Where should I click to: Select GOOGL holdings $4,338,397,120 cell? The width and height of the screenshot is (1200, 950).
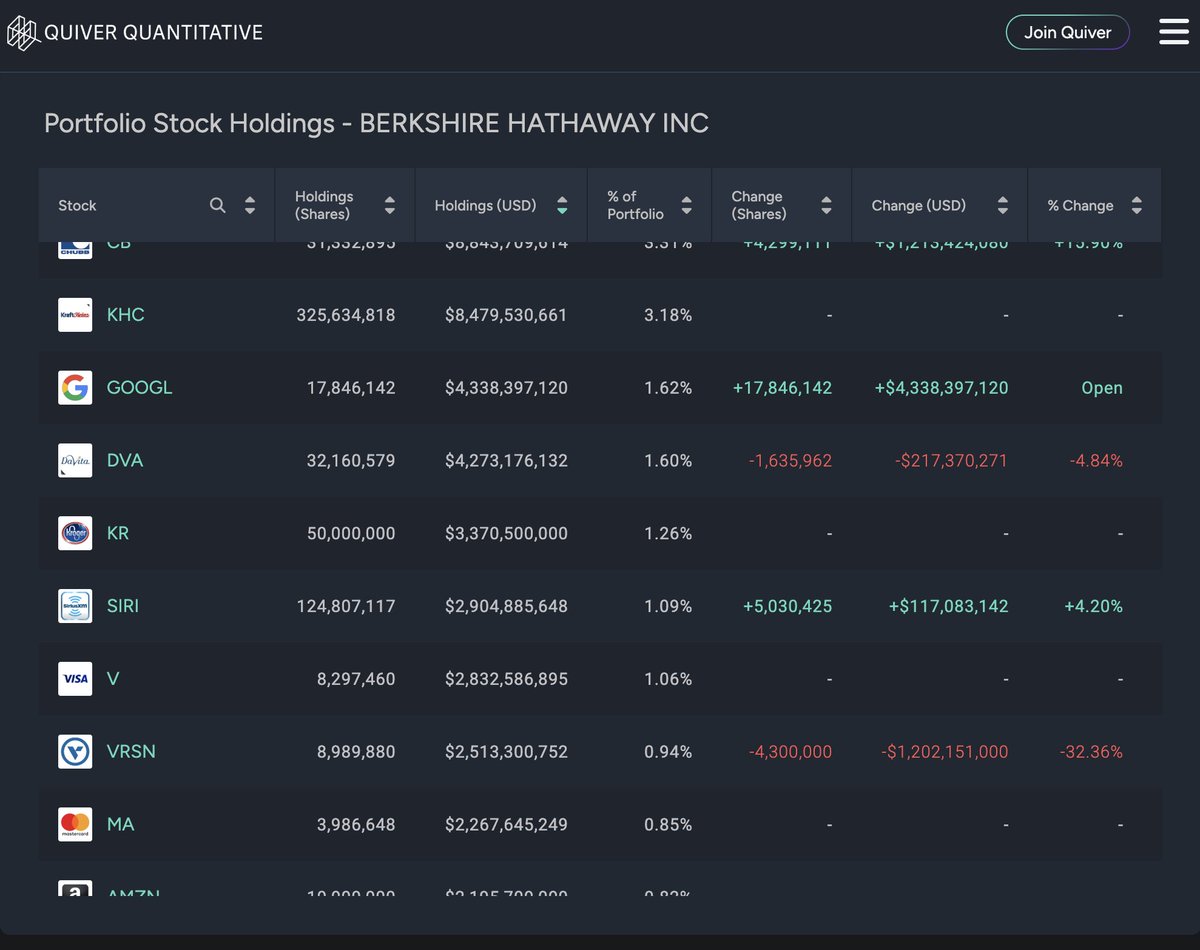click(x=506, y=388)
